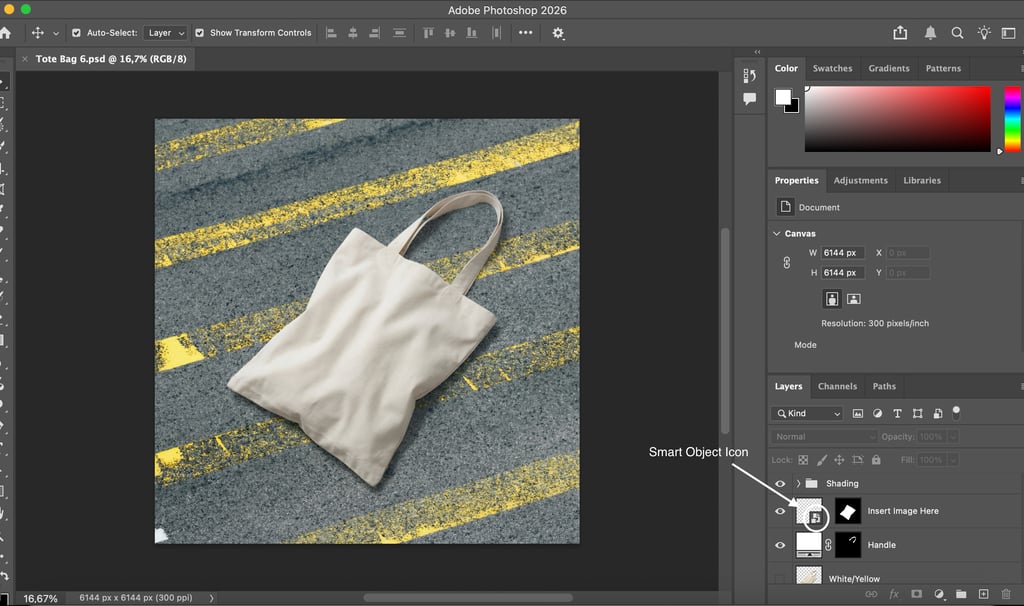
Task: Expand the Shading layer group
Action: 796,484
